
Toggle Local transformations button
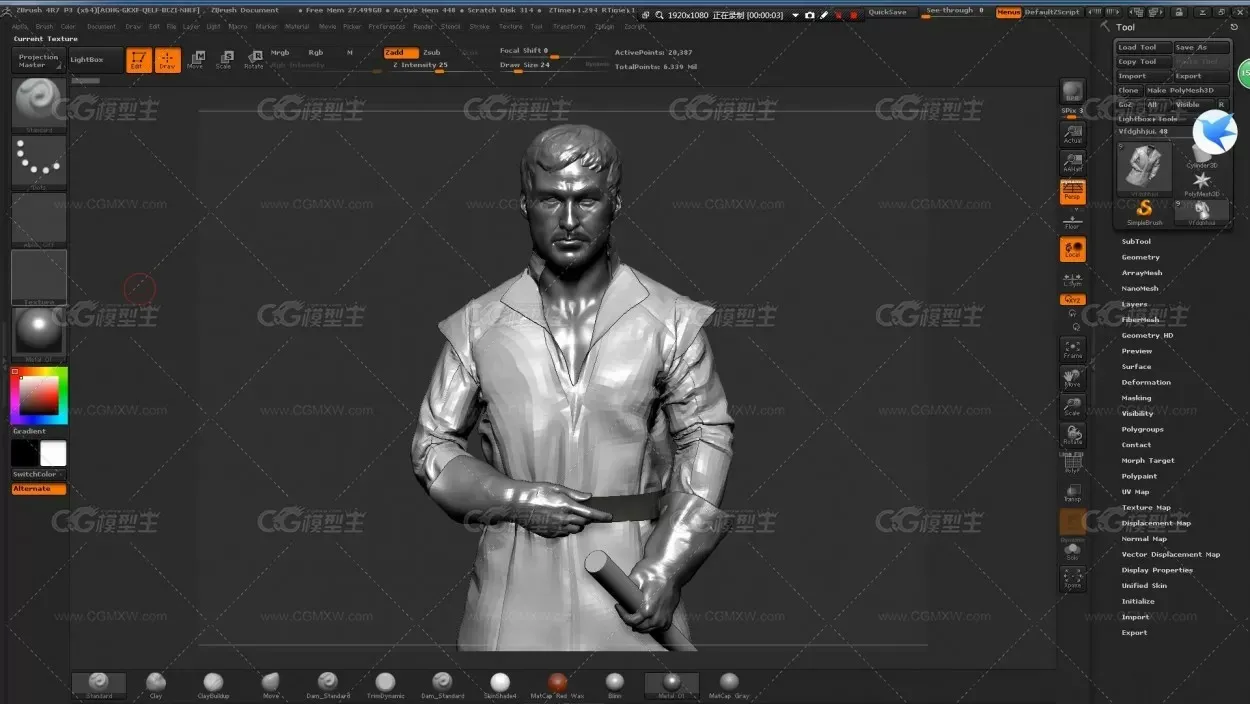(x=1072, y=249)
